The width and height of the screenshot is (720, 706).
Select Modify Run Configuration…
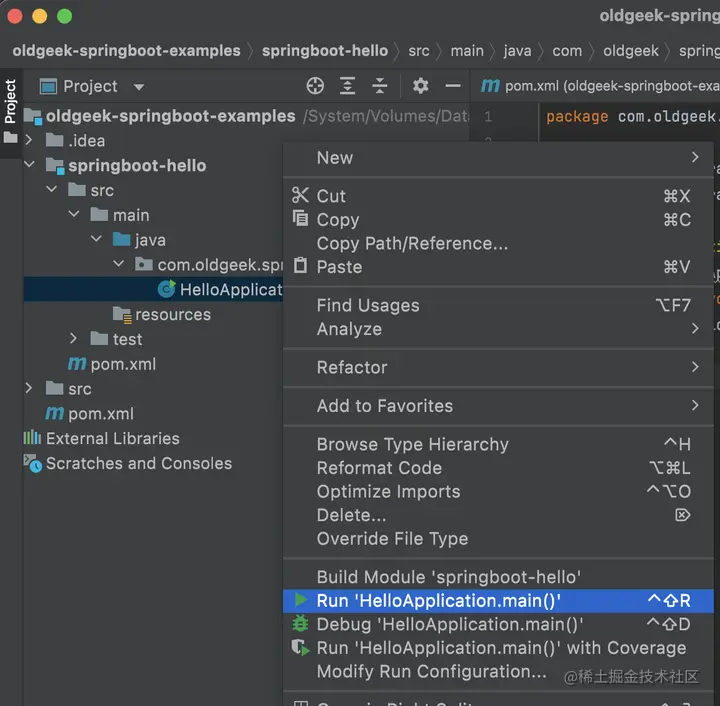[x=498, y=671]
